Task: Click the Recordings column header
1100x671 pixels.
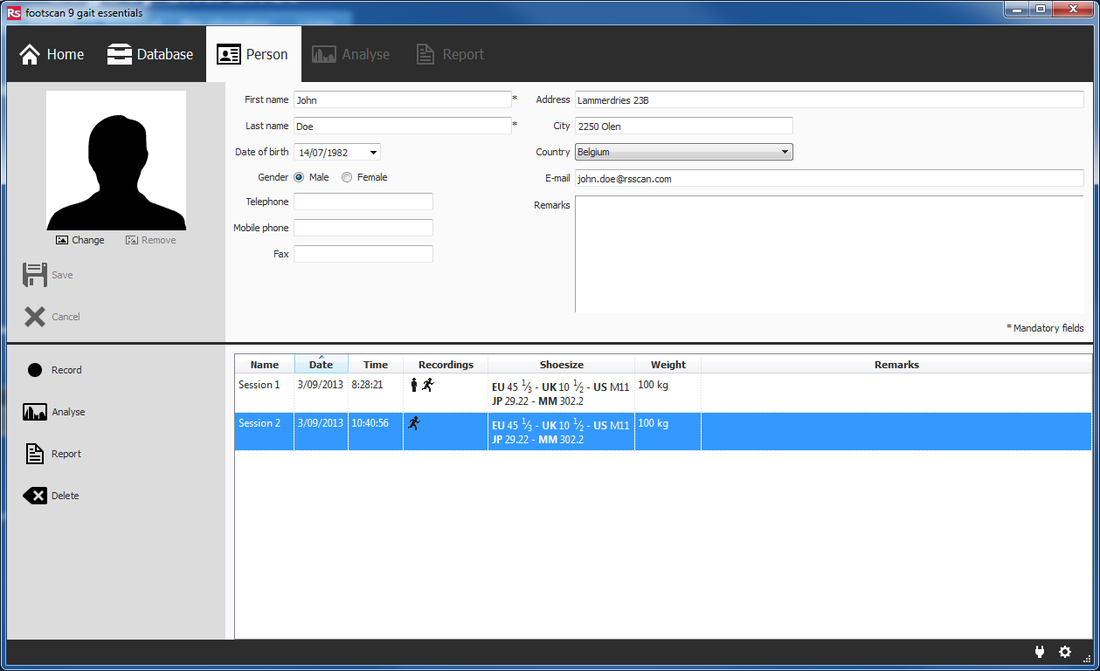Action: (x=445, y=364)
